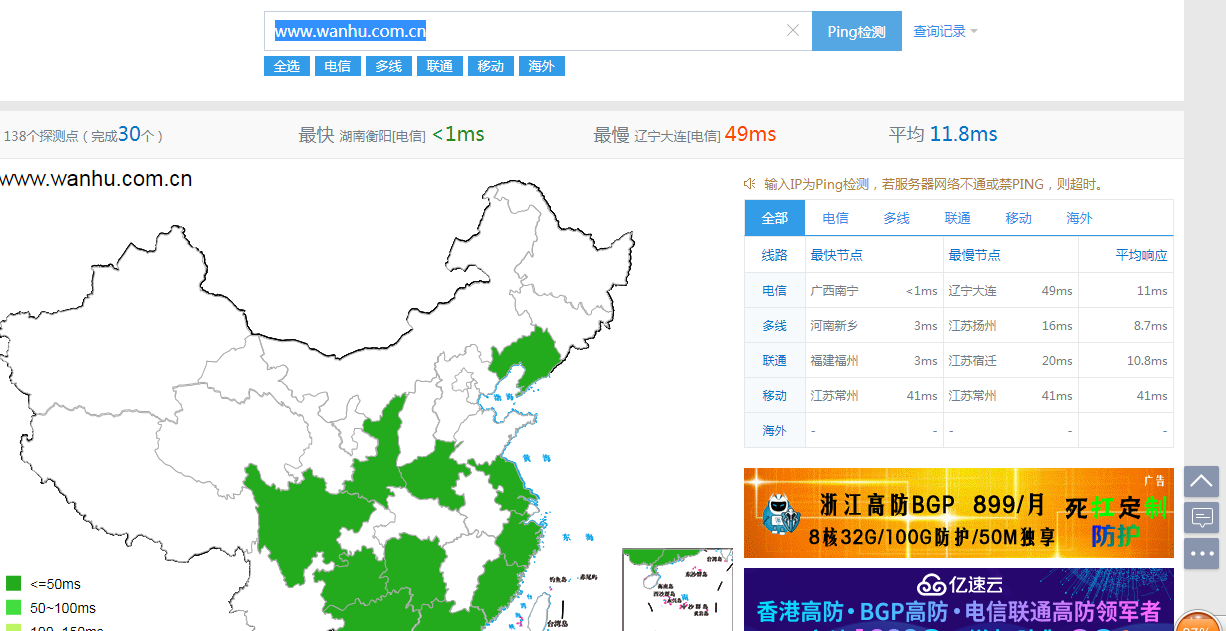The width and height of the screenshot is (1226, 631).
Task: Click the 移动 row label in the 线路 column
Action: (x=774, y=395)
